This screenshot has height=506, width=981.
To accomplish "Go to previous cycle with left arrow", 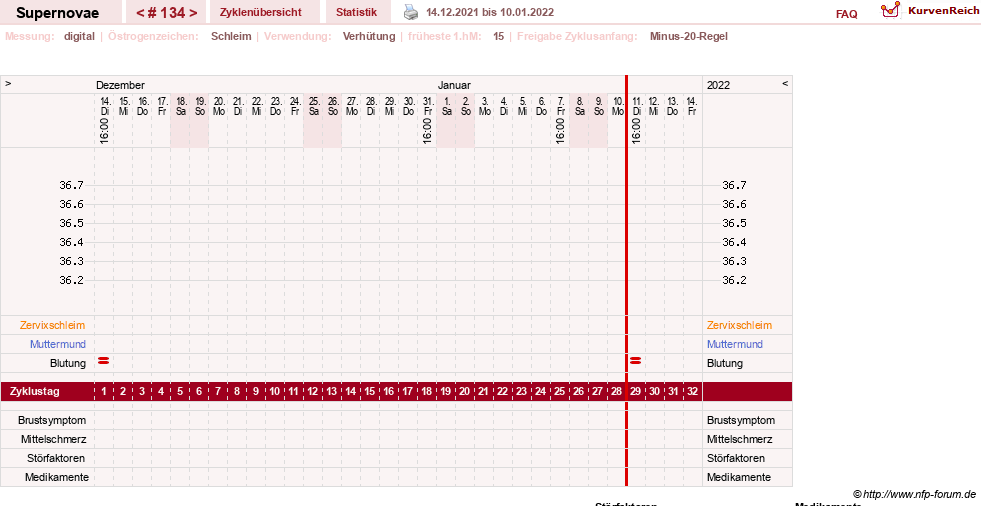I will [140, 13].
